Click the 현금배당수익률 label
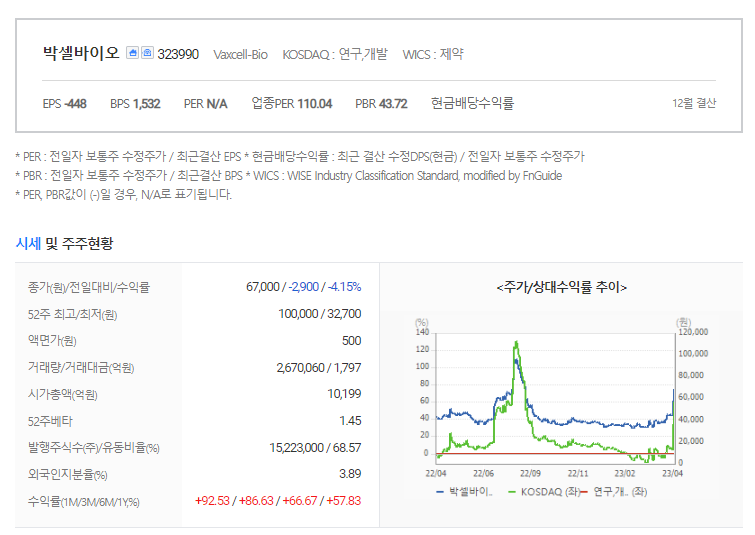755x535 pixels. pyautogui.click(x=472, y=103)
